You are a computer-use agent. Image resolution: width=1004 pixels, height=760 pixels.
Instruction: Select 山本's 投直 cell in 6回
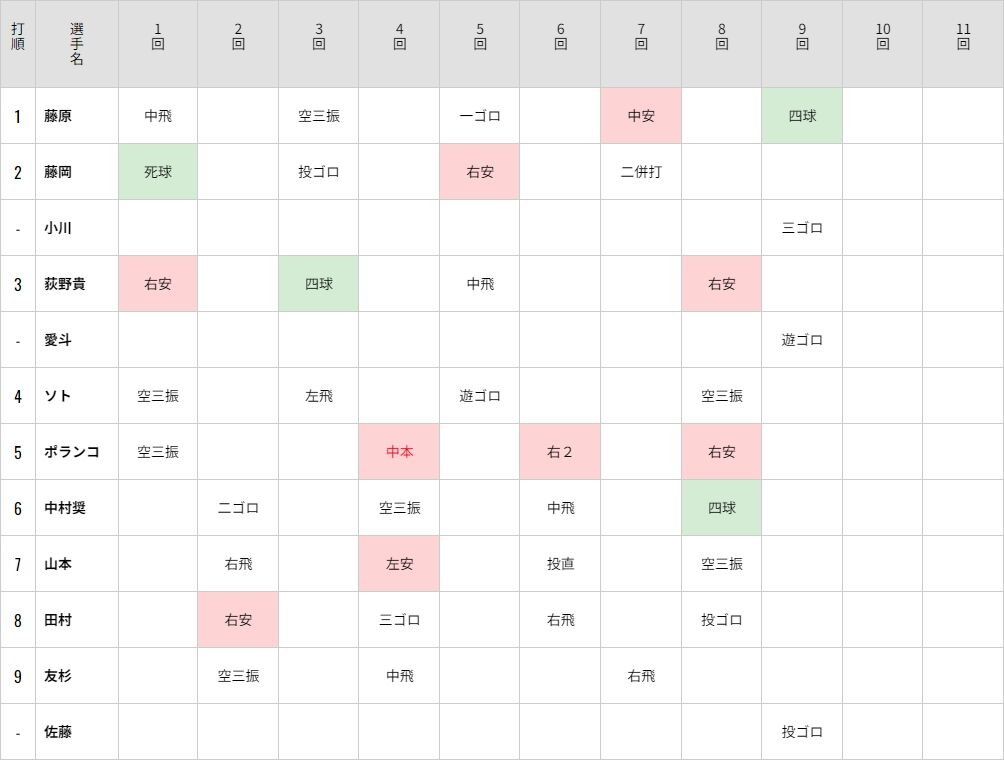[x=560, y=563]
